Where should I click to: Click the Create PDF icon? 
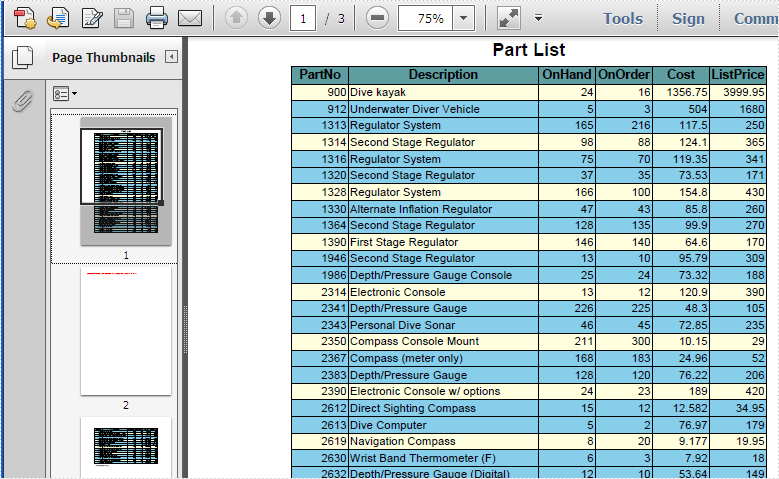[25, 18]
